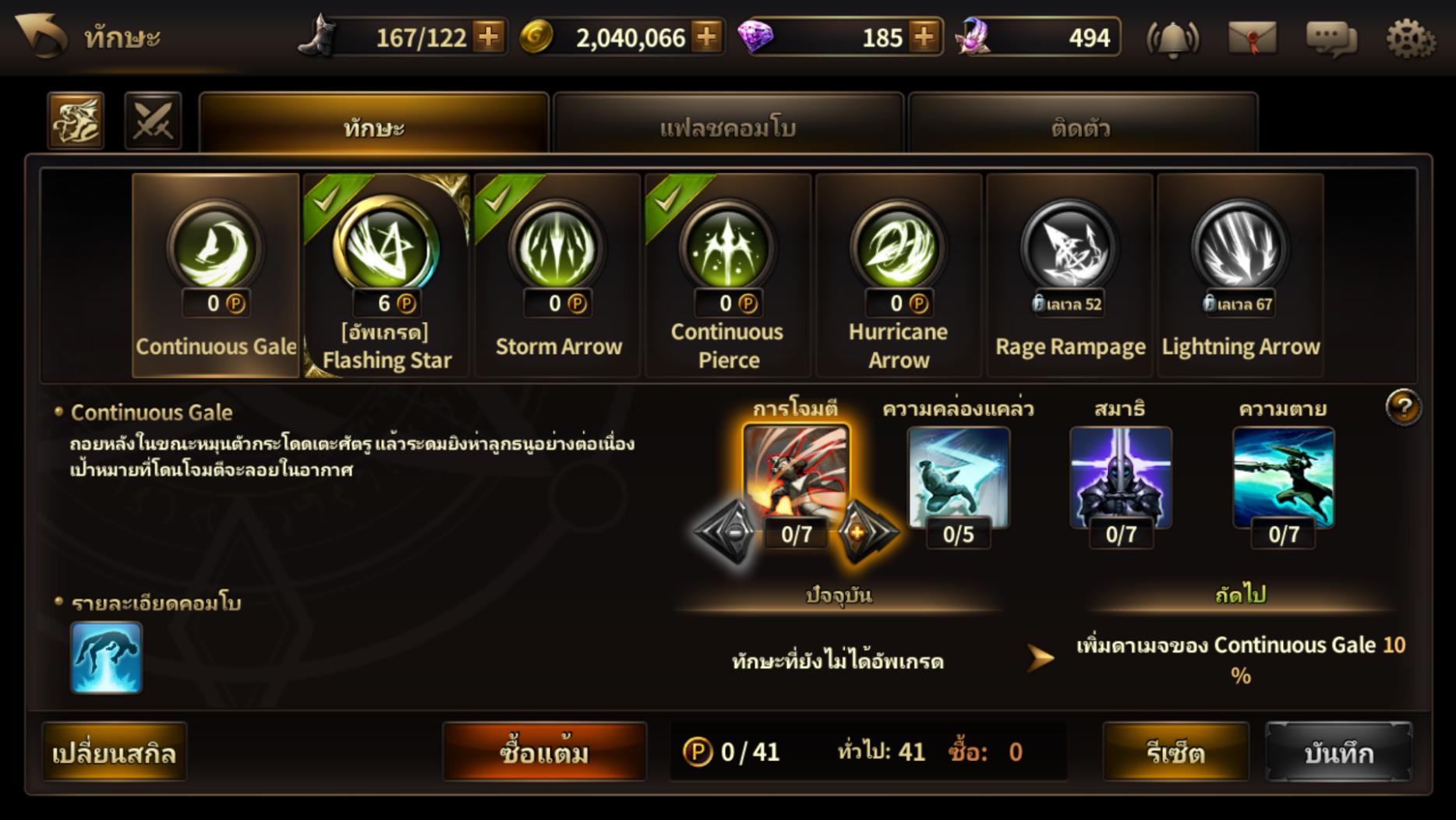
Task: Click the รีเซ็ต reset button
Action: point(1176,751)
